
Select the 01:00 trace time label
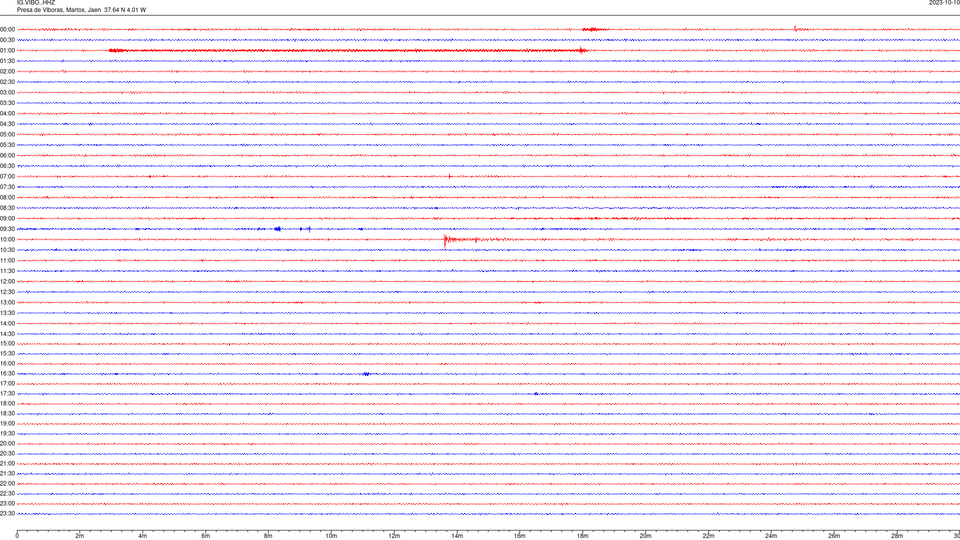tap(7, 51)
